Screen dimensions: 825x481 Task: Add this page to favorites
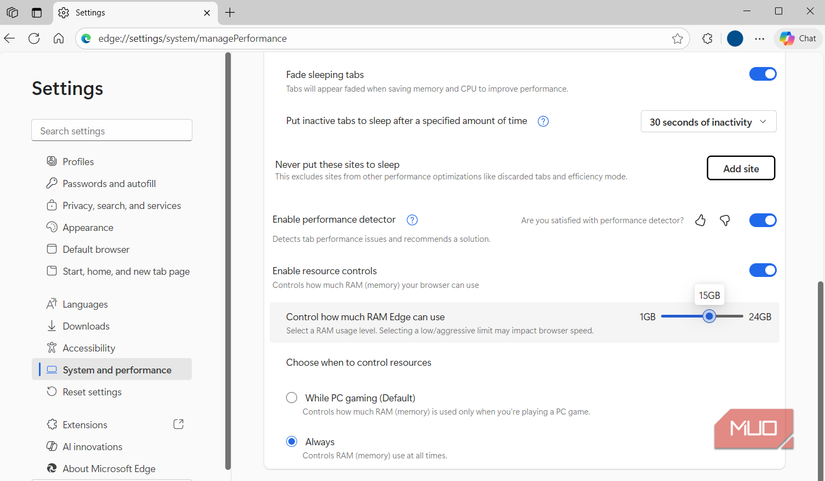pos(677,38)
